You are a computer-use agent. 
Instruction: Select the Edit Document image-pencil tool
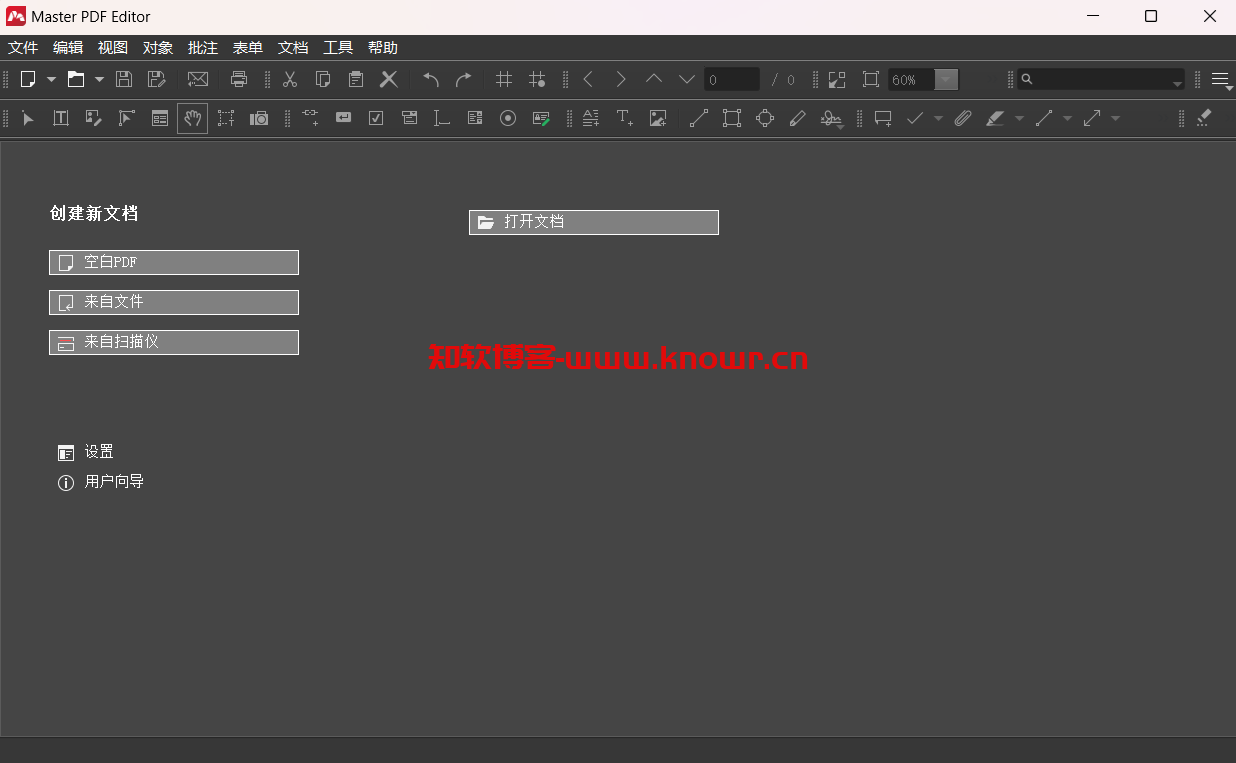tap(94, 118)
